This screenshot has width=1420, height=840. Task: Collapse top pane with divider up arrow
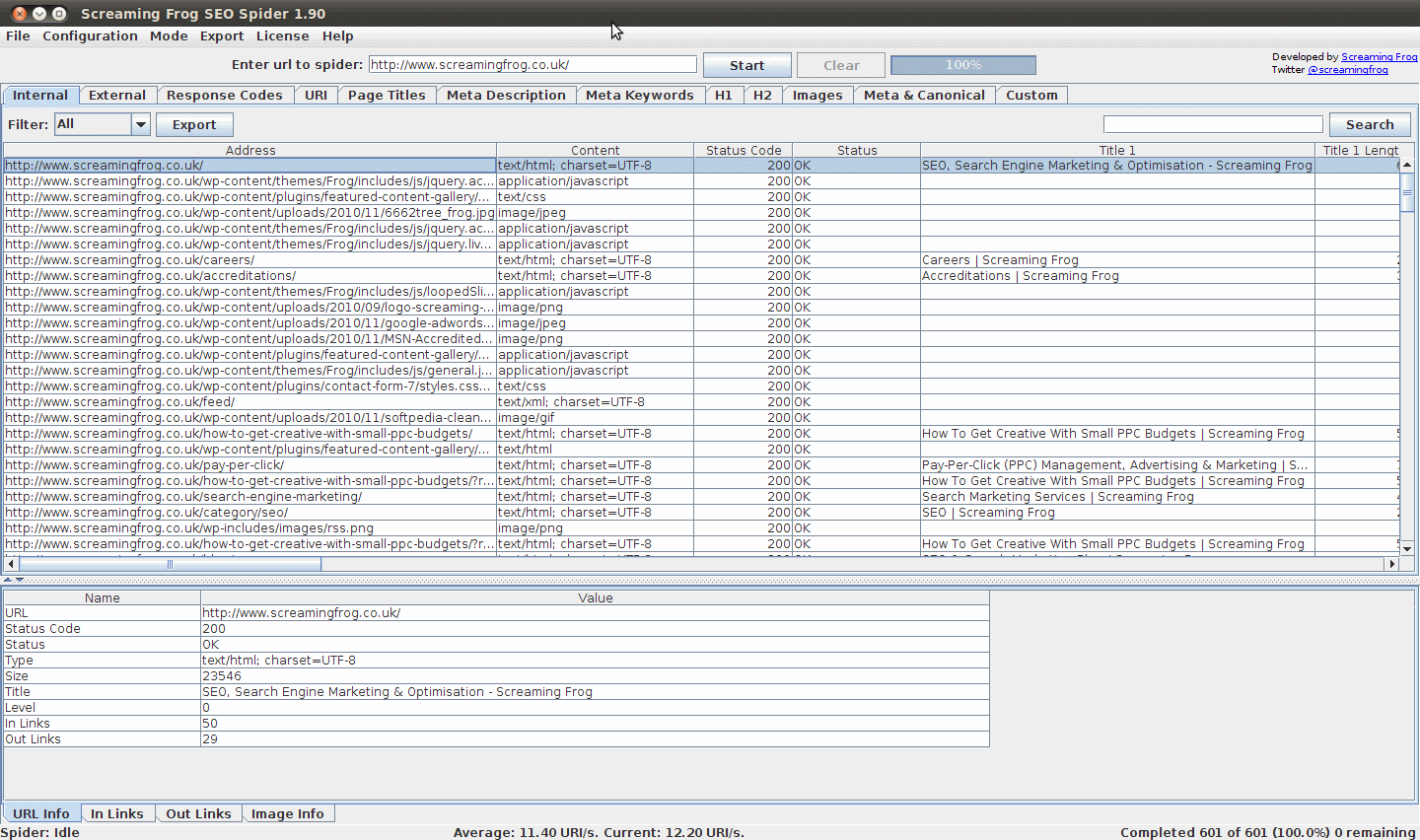[x=8, y=580]
